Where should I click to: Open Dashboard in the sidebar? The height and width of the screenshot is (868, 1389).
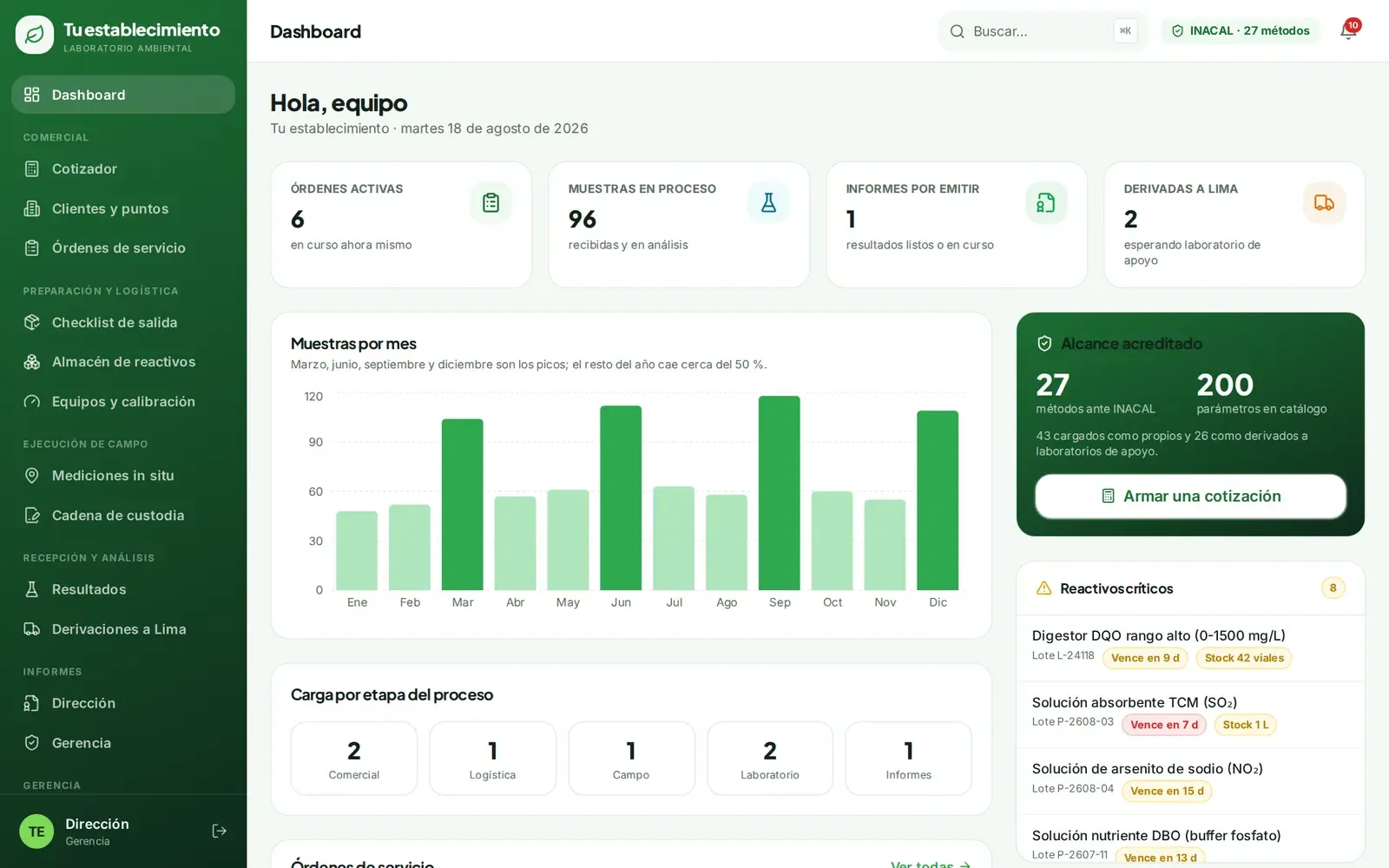[123, 95]
